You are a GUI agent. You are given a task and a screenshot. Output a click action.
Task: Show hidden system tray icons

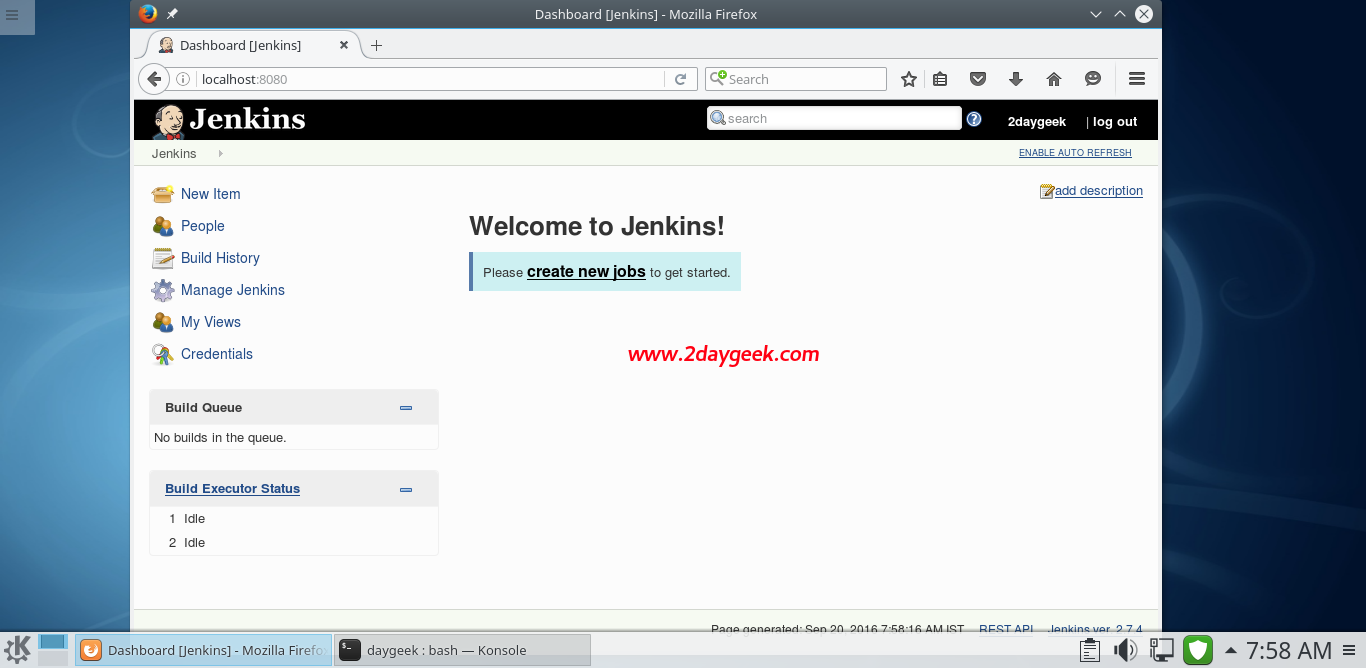coord(1230,650)
